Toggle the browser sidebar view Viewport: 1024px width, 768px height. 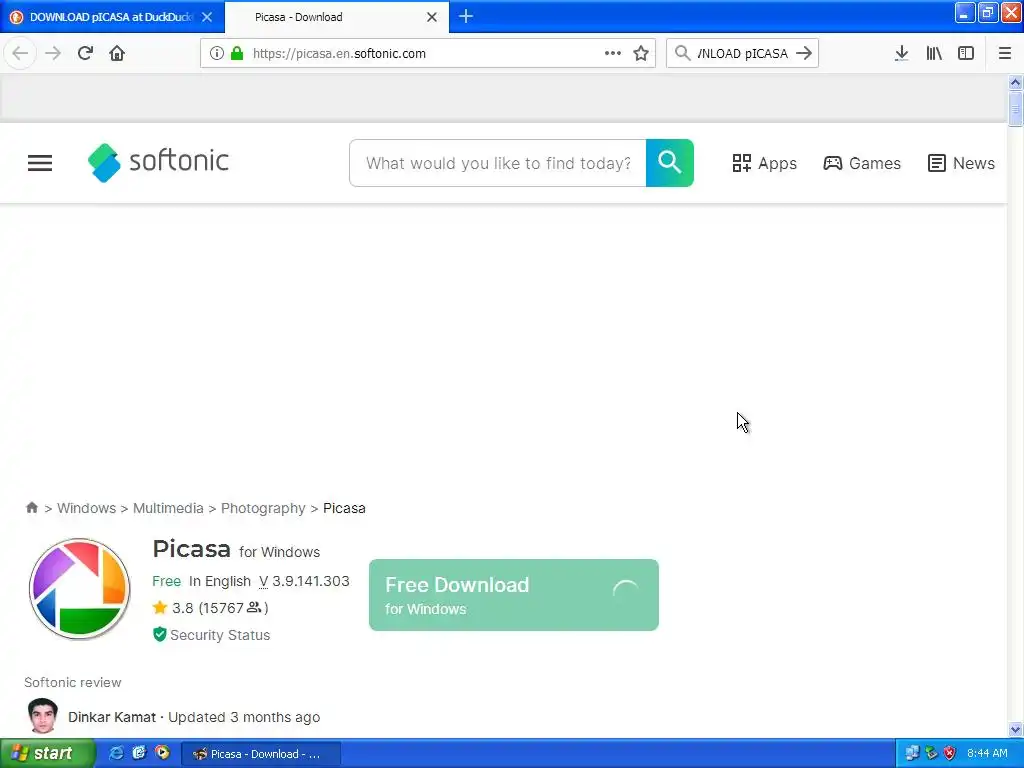966,53
